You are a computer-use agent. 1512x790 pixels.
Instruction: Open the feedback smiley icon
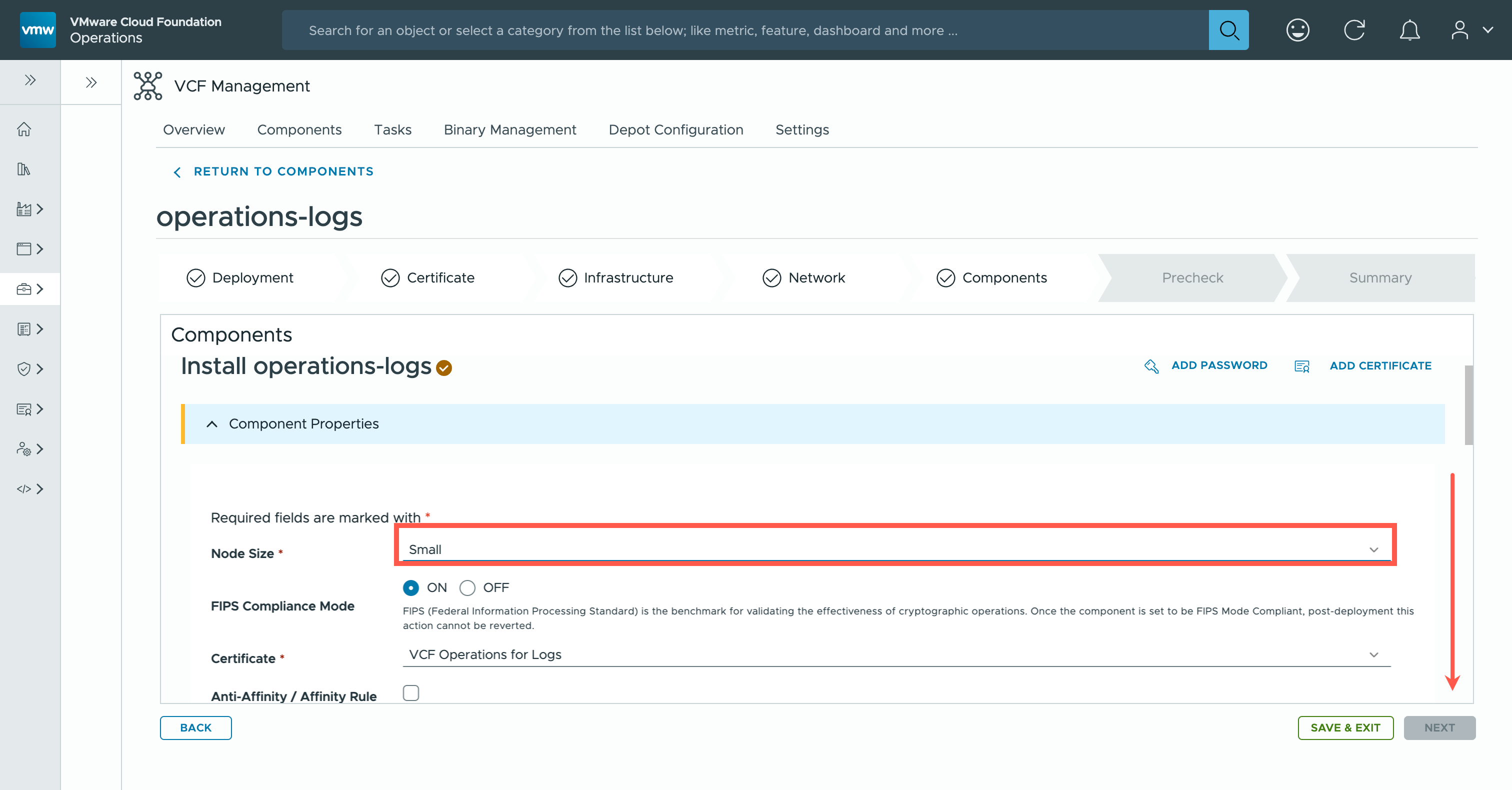[1297, 30]
